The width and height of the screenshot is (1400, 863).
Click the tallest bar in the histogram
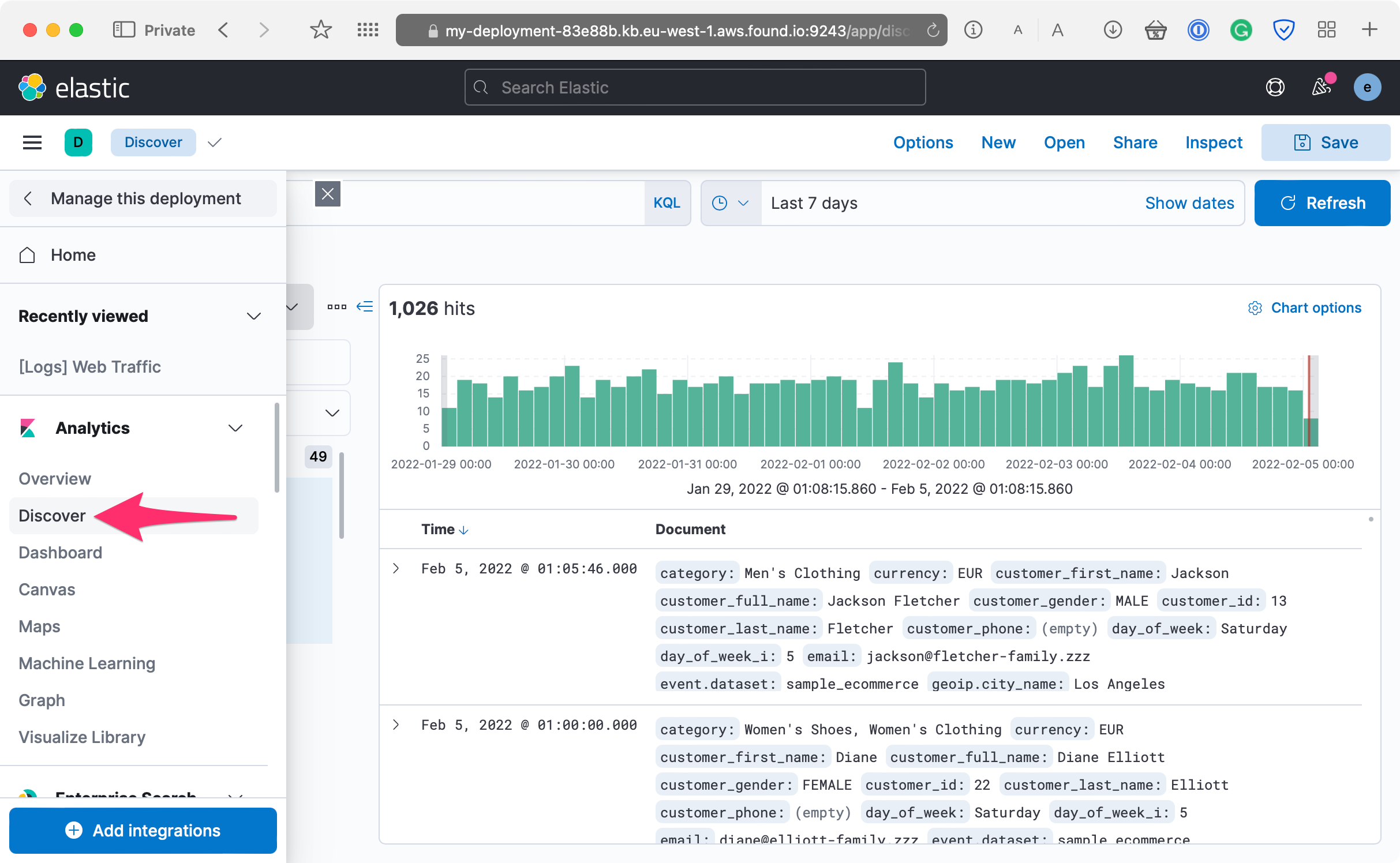(1126, 401)
